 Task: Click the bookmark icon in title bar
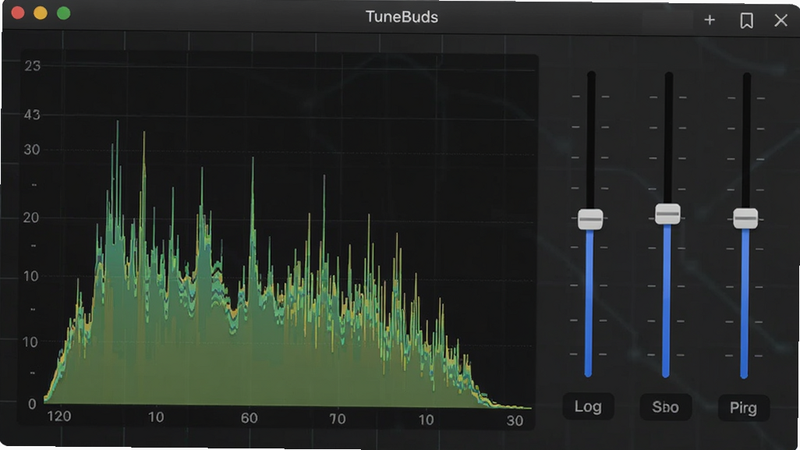(746, 20)
